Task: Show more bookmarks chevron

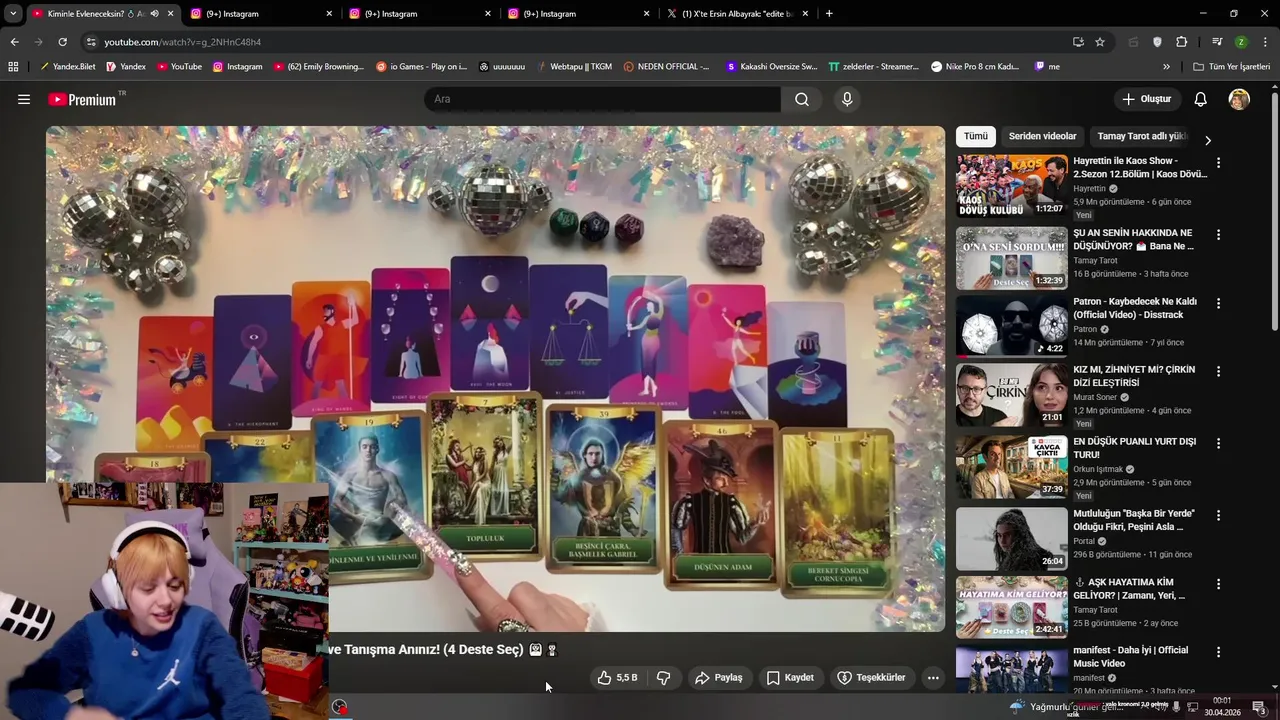Action: click(x=1166, y=67)
